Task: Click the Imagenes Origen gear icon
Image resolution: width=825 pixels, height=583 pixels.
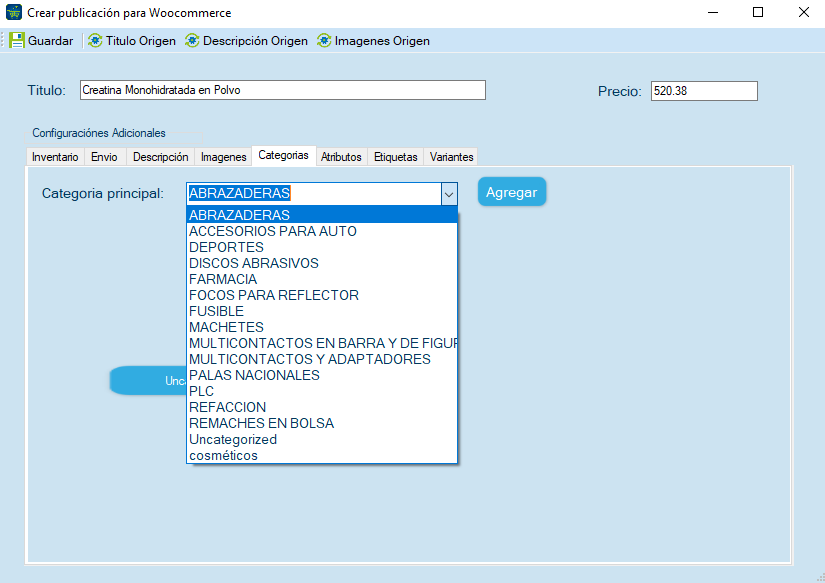Action: [324, 41]
